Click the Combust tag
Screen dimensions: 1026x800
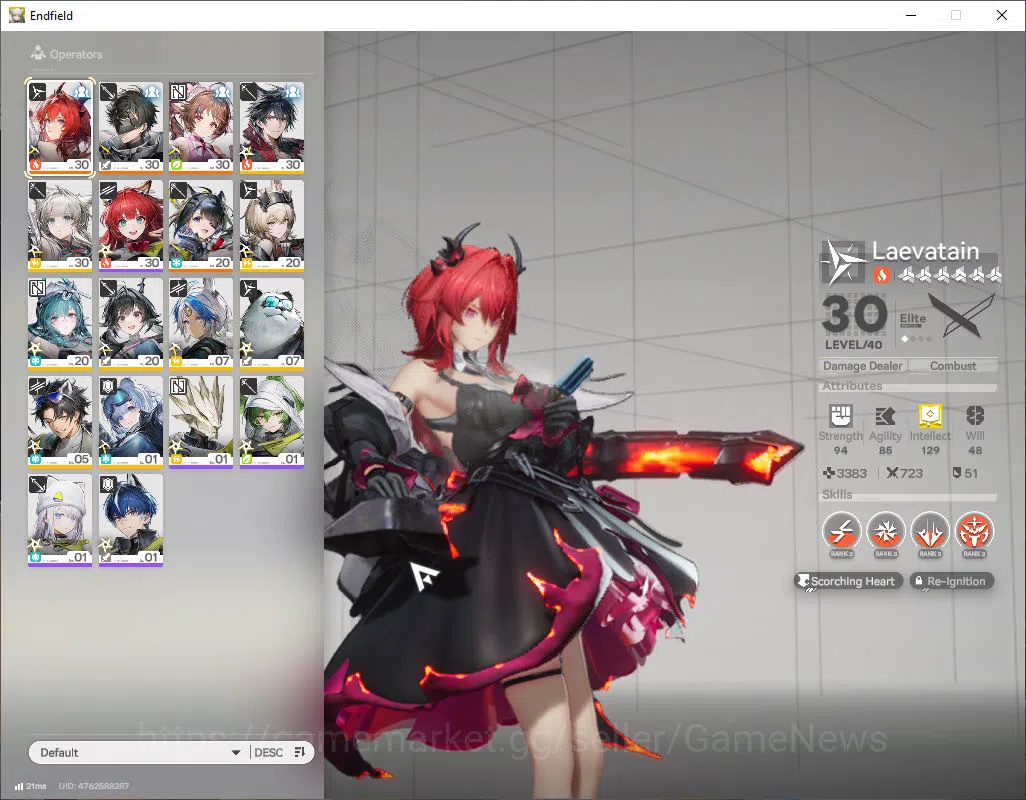pos(953,366)
